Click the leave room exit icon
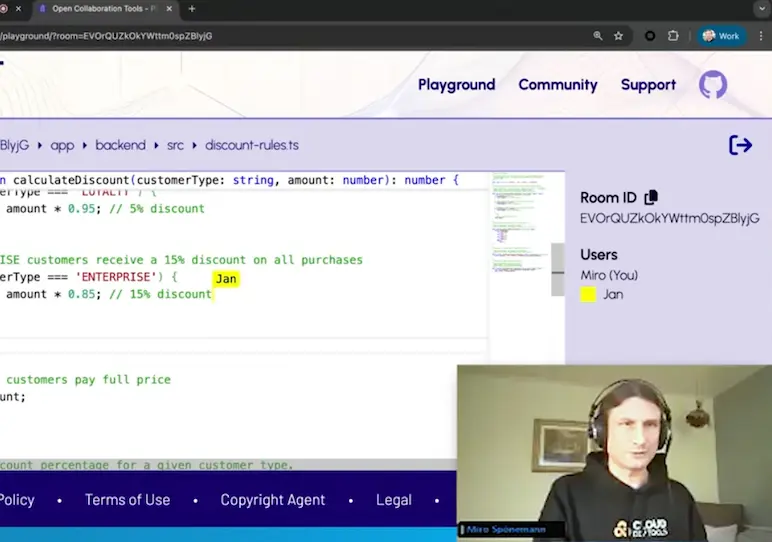Screen dimensions: 772x542 point(740,145)
